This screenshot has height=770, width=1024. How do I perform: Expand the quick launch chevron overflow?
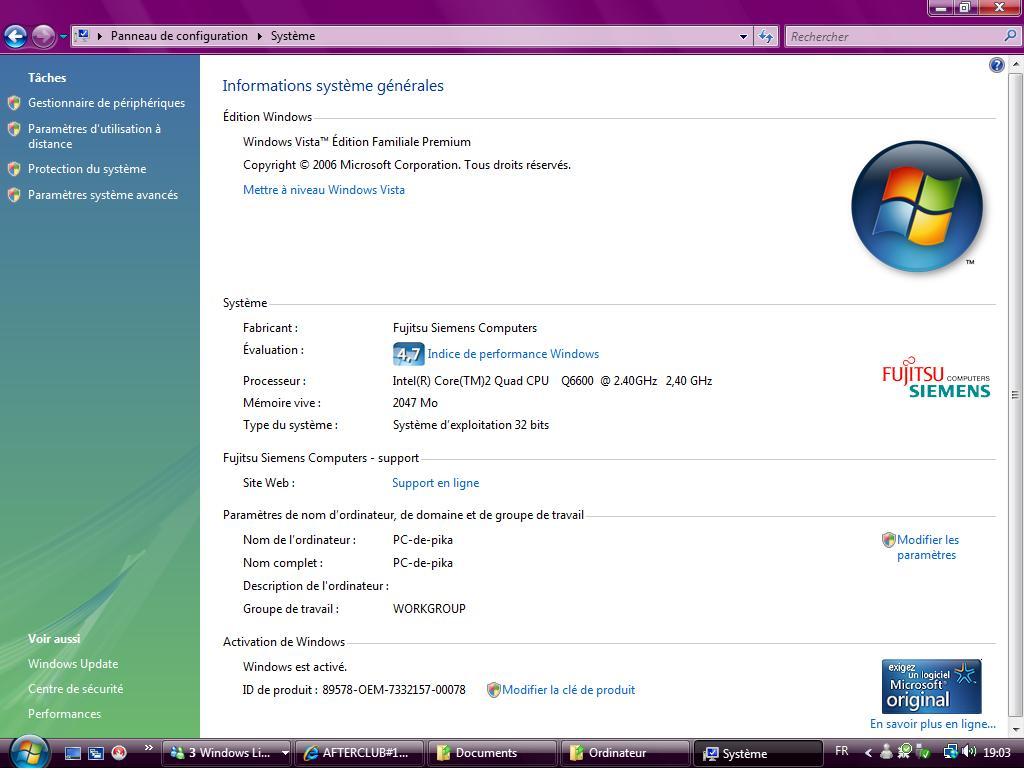coord(148,748)
